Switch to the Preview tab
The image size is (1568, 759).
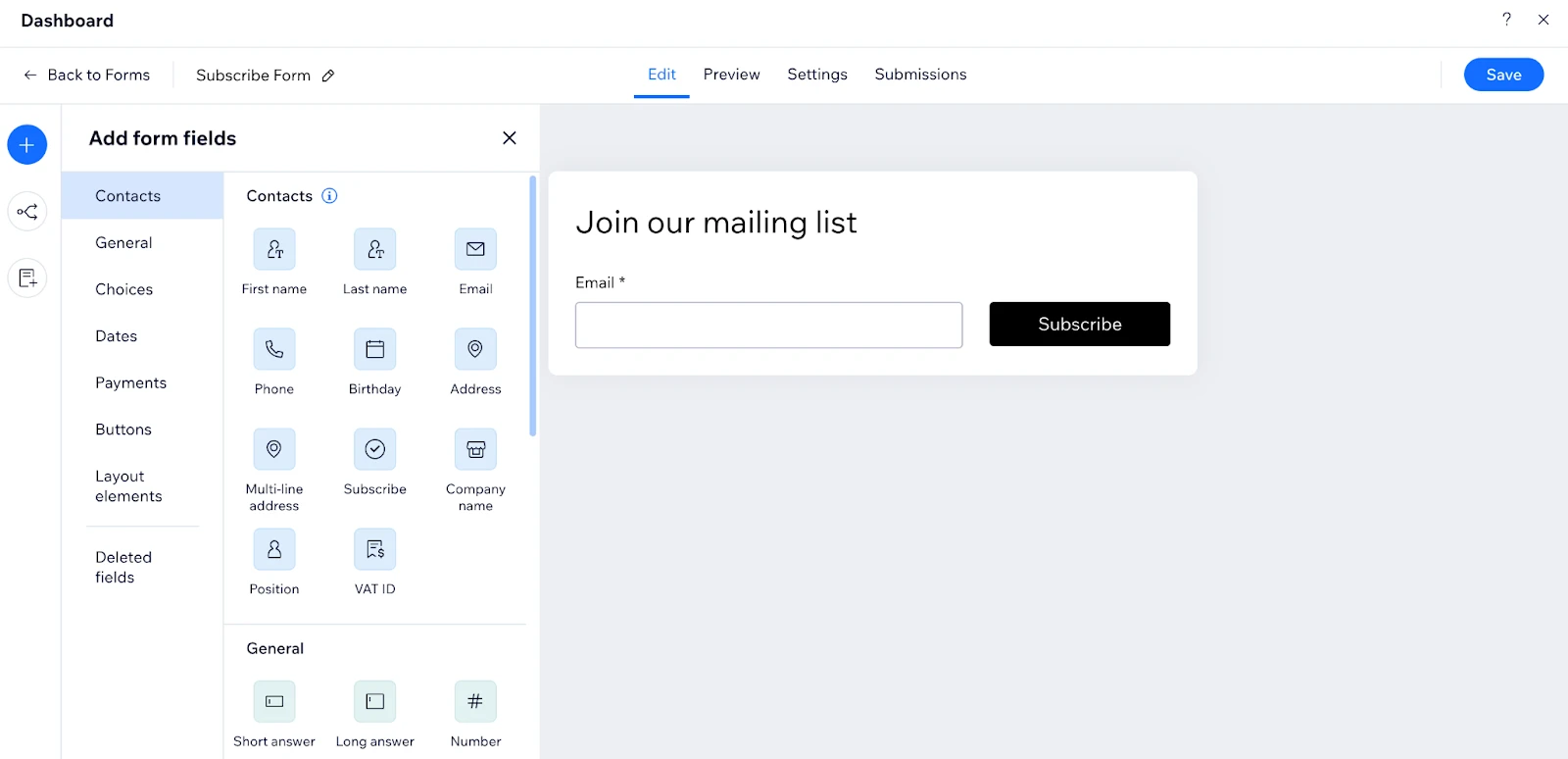coord(731,75)
